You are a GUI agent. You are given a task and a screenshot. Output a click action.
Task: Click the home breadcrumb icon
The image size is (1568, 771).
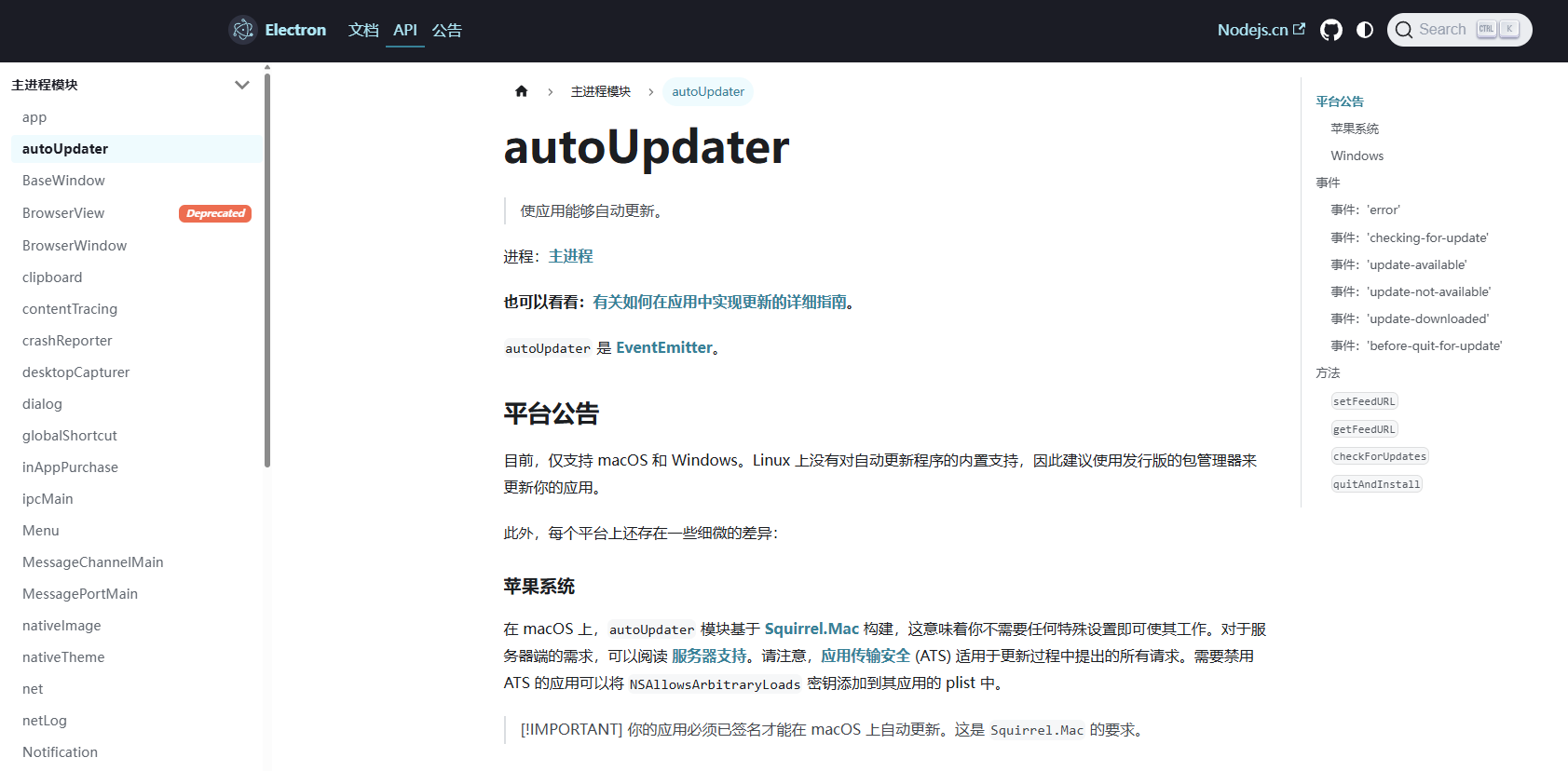coord(522,91)
